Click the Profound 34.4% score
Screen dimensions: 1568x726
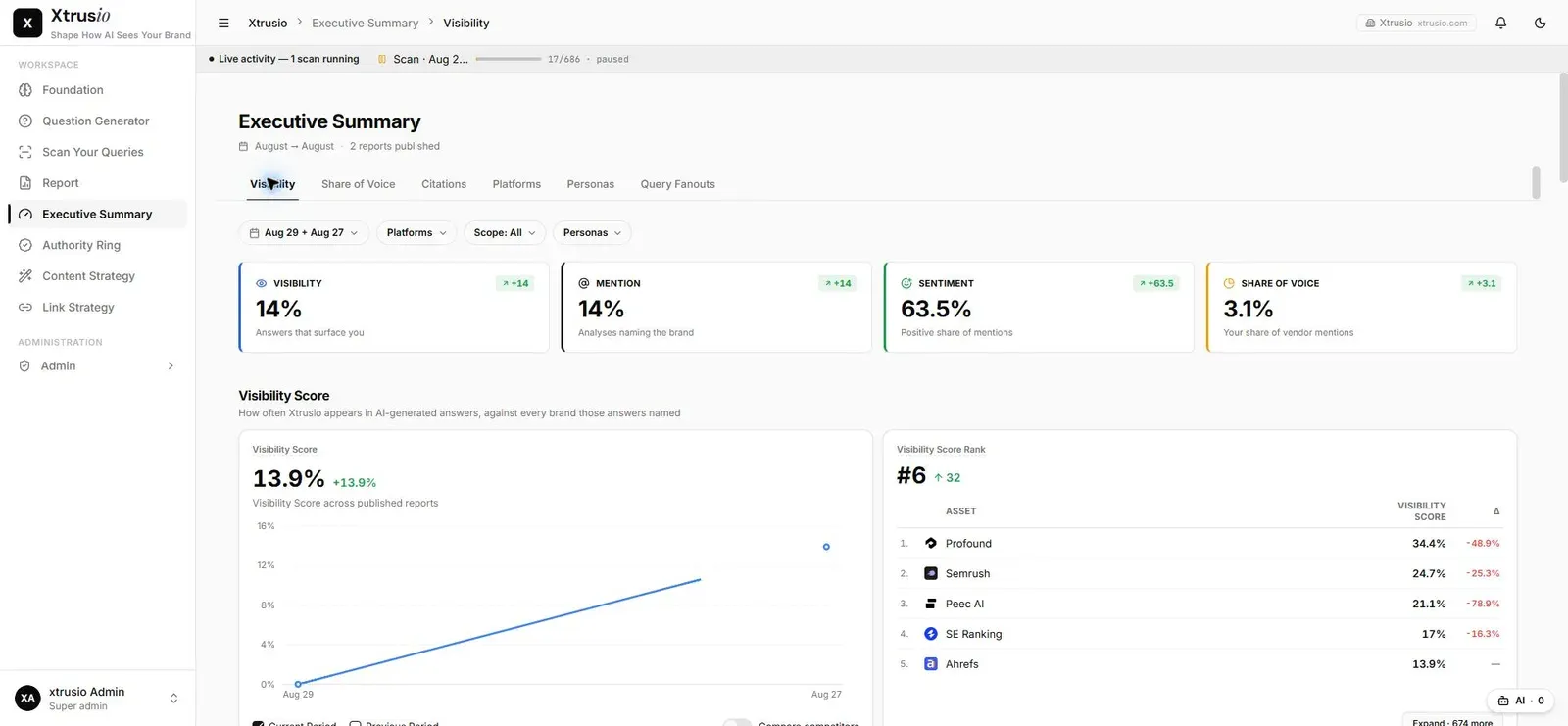coord(1429,543)
